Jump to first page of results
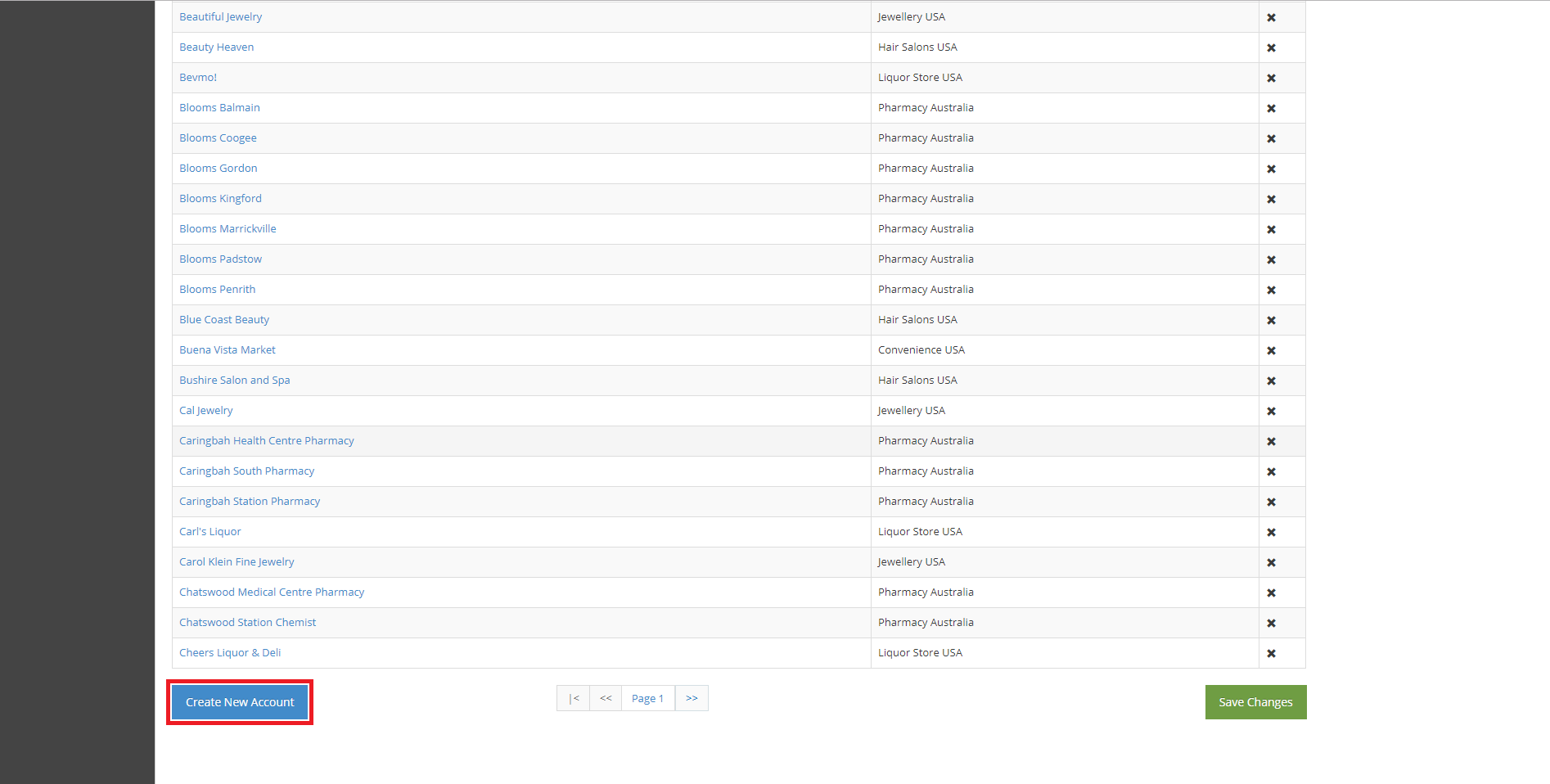This screenshot has width=1550, height=784. pyautogui.click(x=574, y=698)
